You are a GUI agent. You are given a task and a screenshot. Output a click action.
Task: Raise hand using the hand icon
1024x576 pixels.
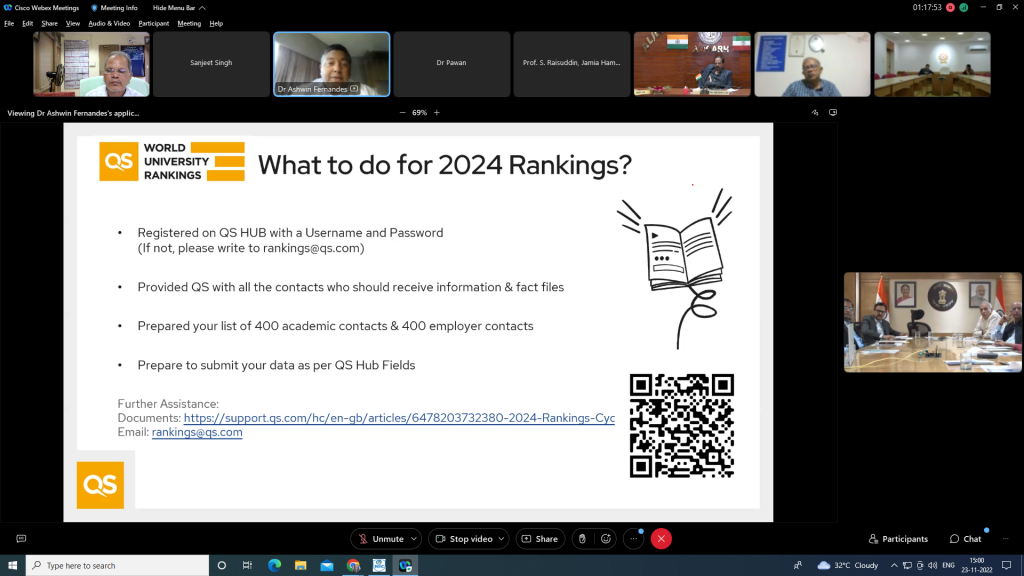click(582, 539)
